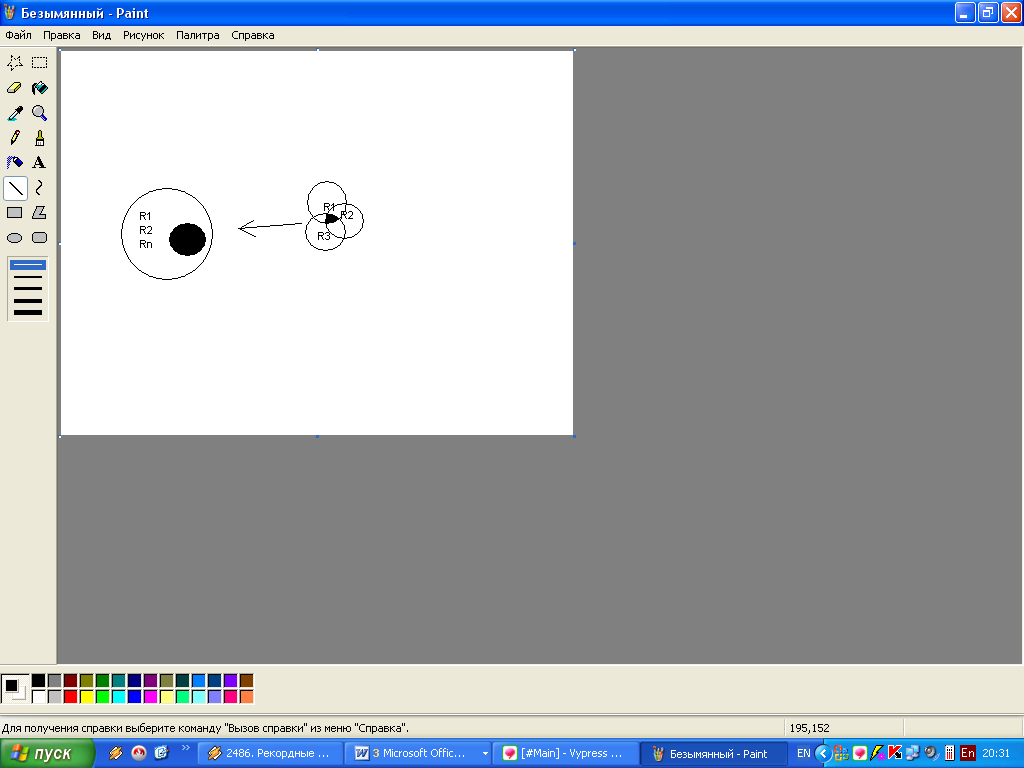
Task: Pick the dark gray color swatch
Action: (55, 681)
